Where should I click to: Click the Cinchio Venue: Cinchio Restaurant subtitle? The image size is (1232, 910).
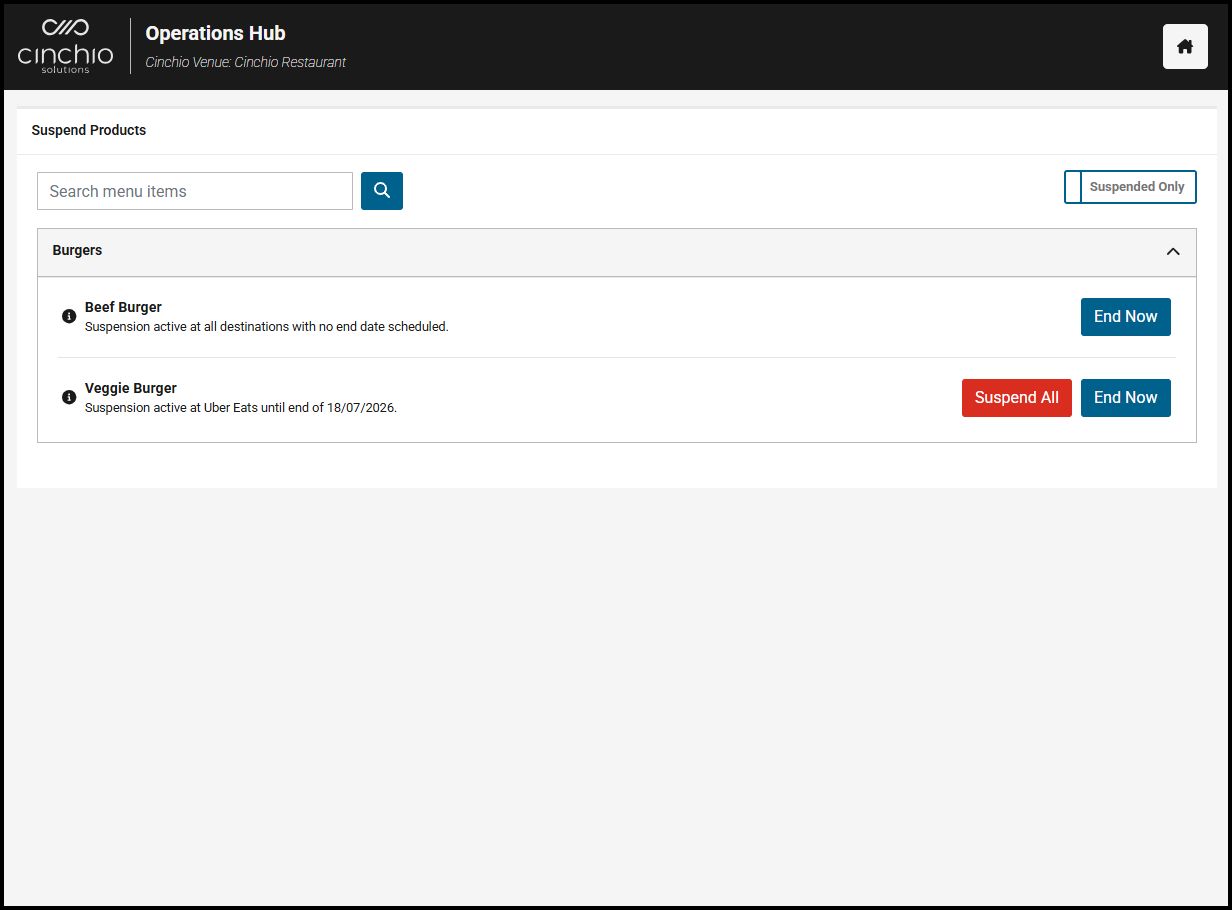tap(246, 62)
